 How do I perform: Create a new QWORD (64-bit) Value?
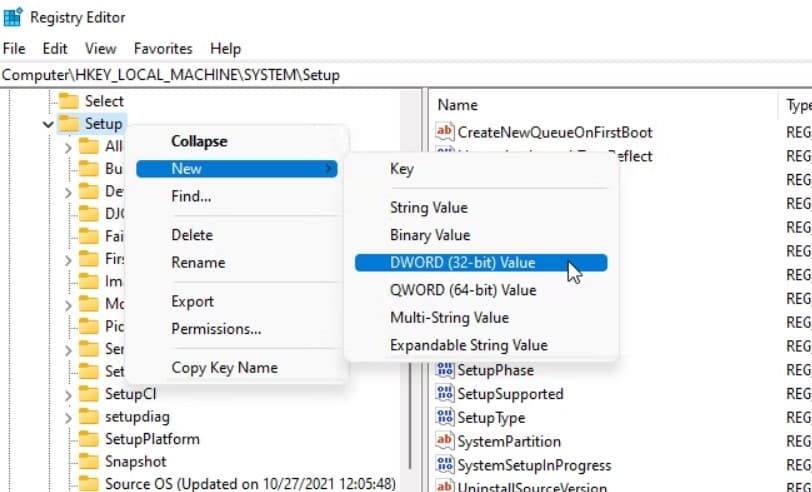click(x=463, y=290)
